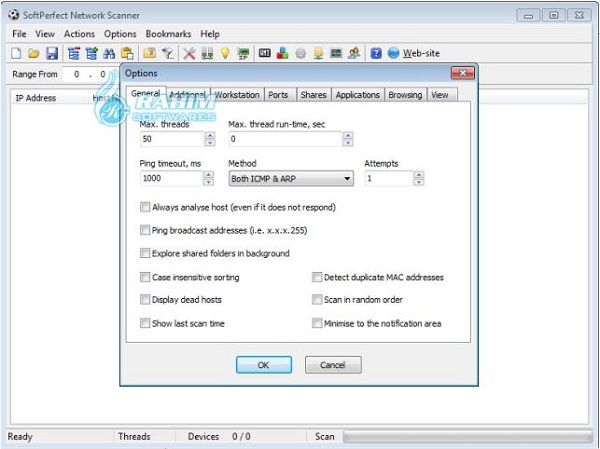The width and height of the screenshot is (600, 449).
Task: Increase Max. threads with up arrow
Action: click(210, 135)
